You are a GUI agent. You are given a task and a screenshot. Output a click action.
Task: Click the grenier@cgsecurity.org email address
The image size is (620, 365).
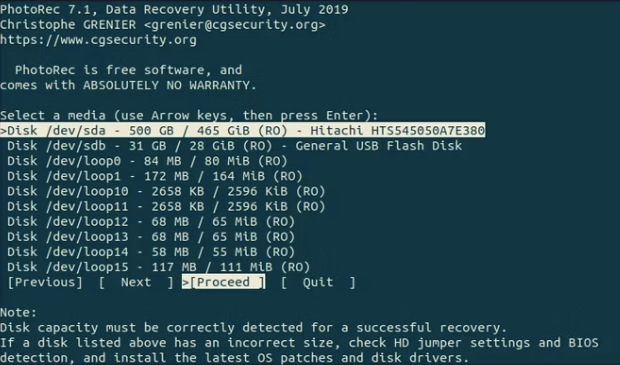pos(234,25)
